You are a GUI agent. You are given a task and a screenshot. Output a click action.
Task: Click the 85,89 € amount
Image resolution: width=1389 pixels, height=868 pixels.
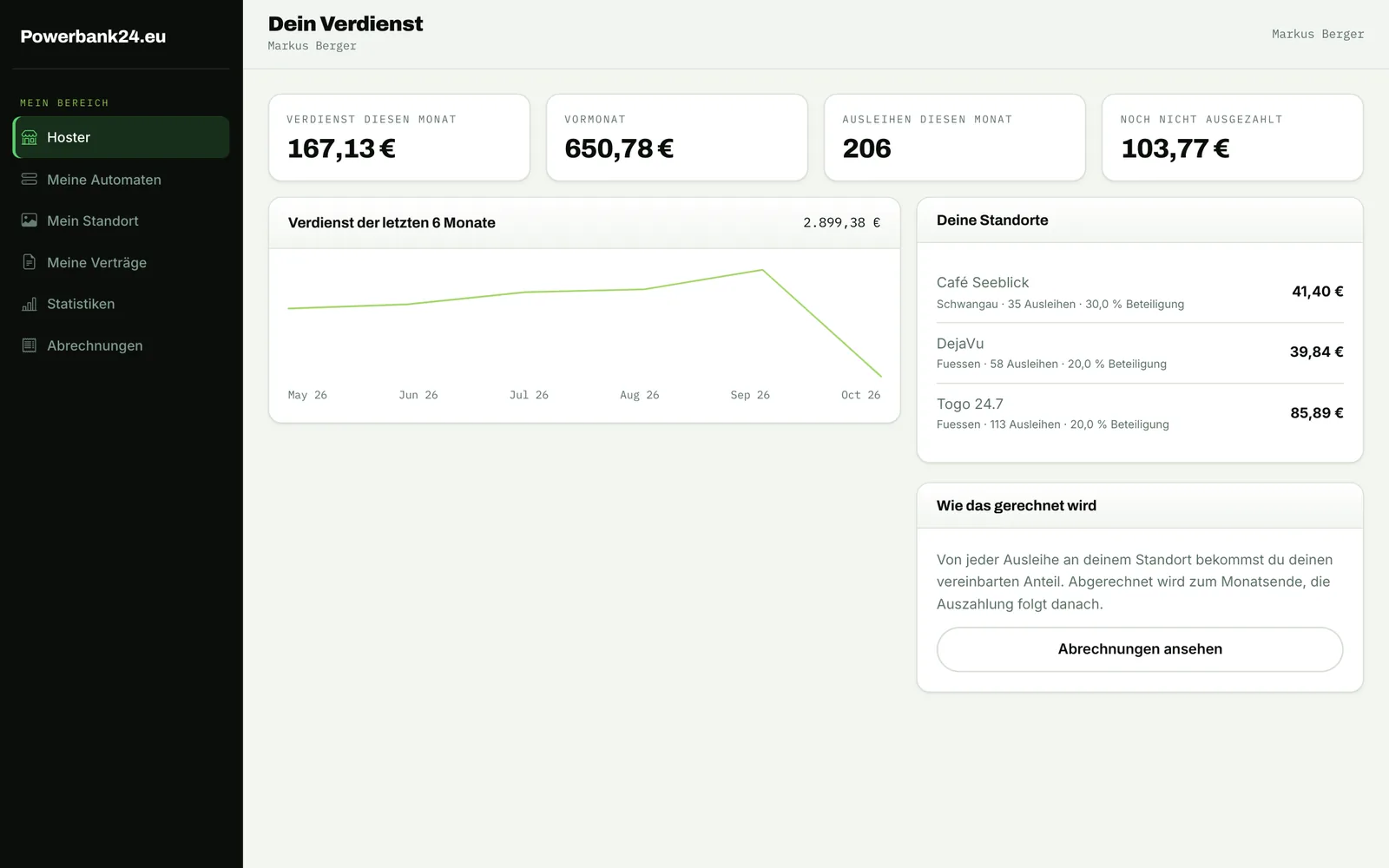pyautogui.click(x=1316, y=413)
